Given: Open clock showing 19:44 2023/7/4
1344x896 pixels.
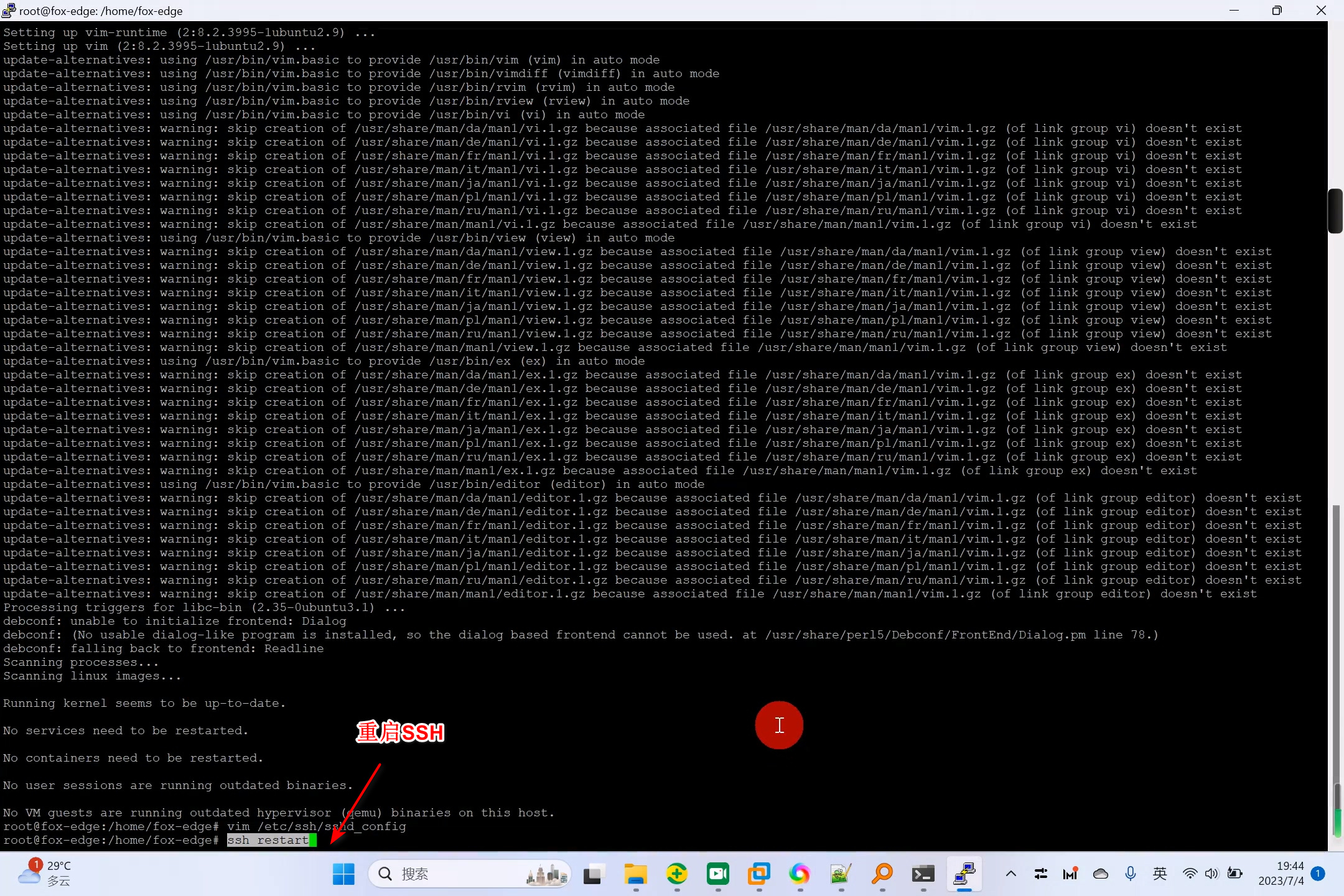Looking at the screenshot, I should tap(1281, 874).
